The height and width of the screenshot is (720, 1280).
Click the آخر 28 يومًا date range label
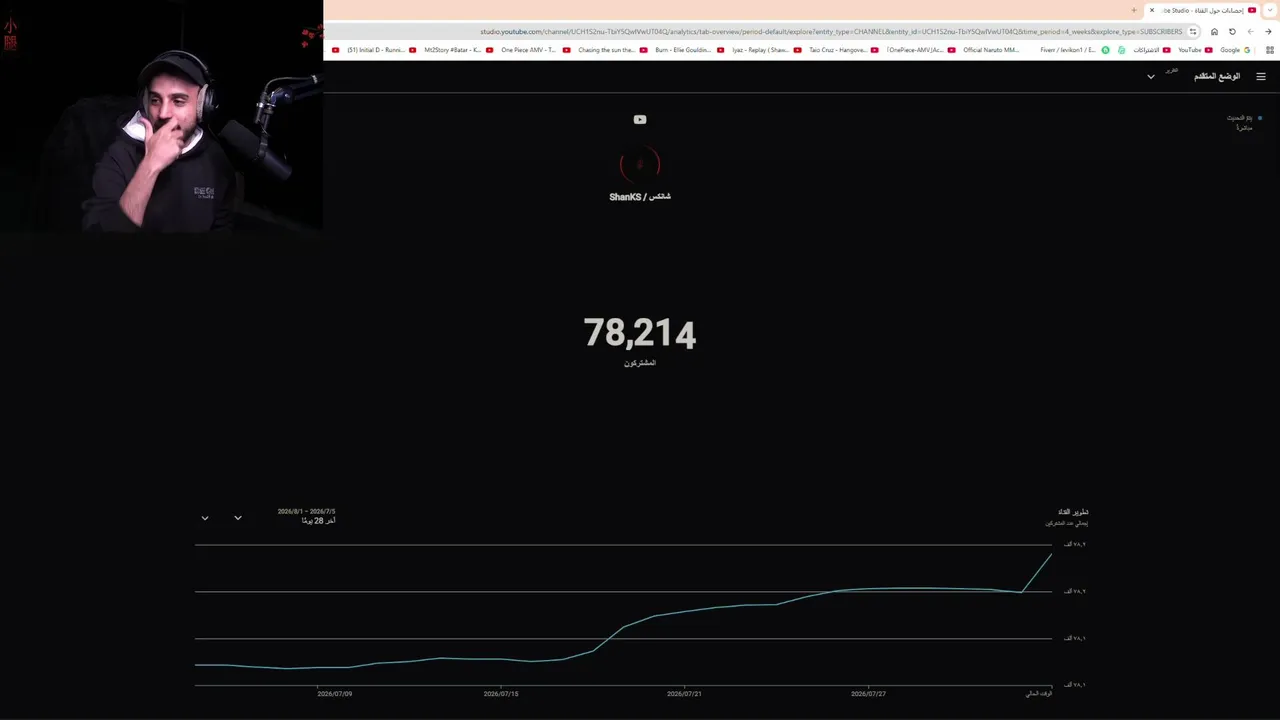click(x=319, y=521)
